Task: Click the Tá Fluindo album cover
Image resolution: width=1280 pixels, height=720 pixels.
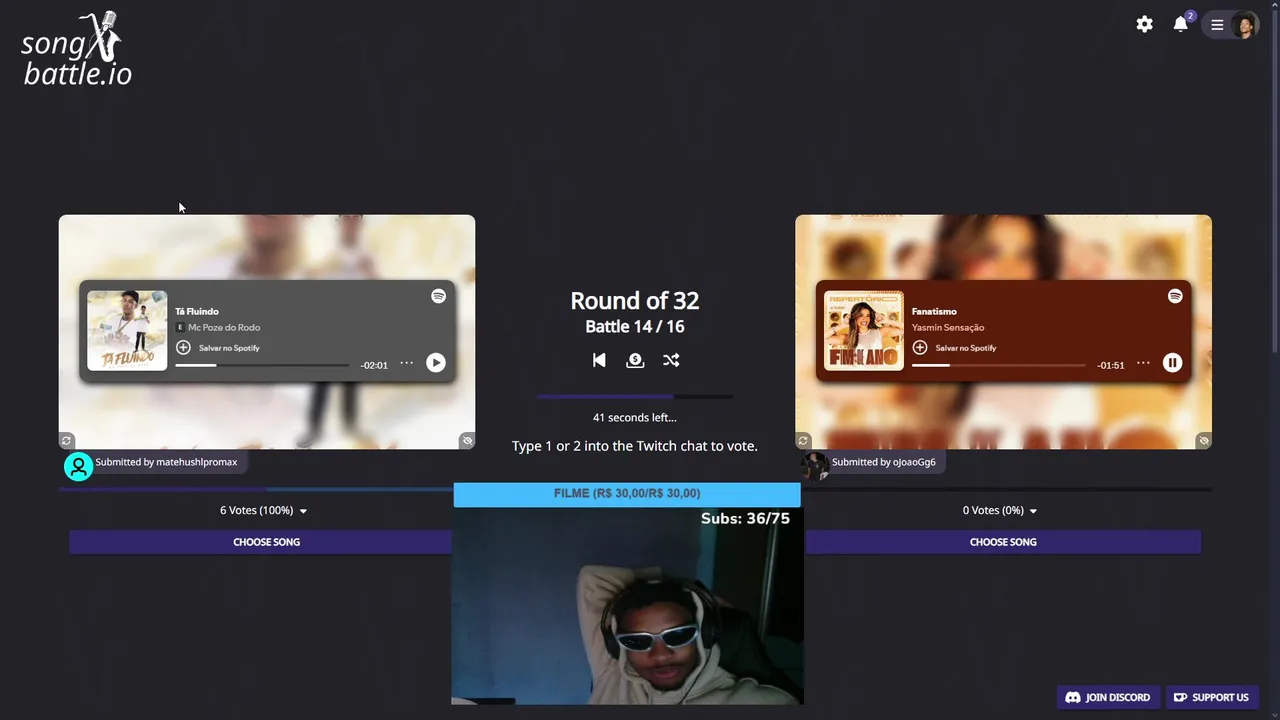Action: coord(127,331)
